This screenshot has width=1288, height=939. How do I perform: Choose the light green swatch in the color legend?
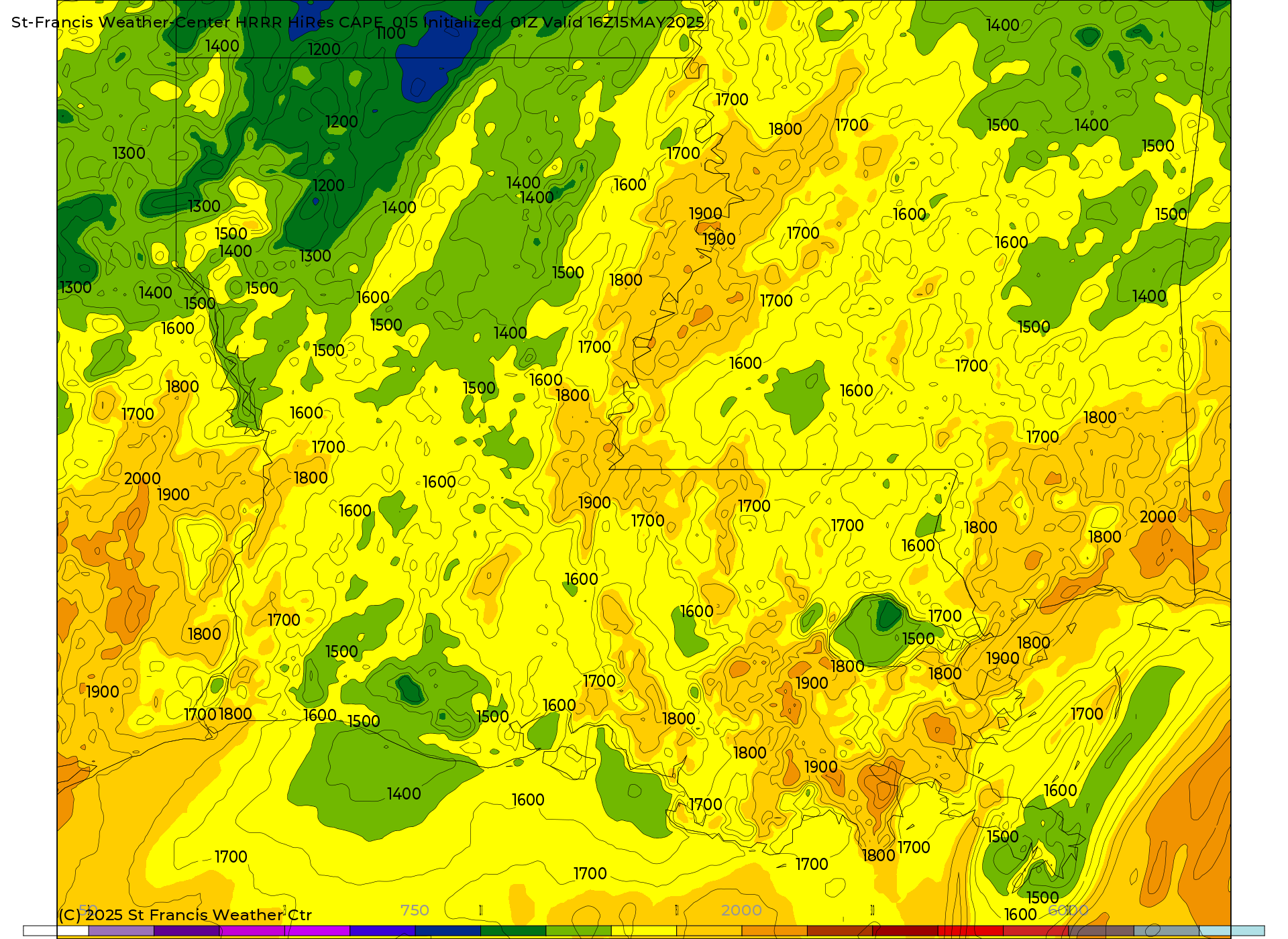click(578, 931)
